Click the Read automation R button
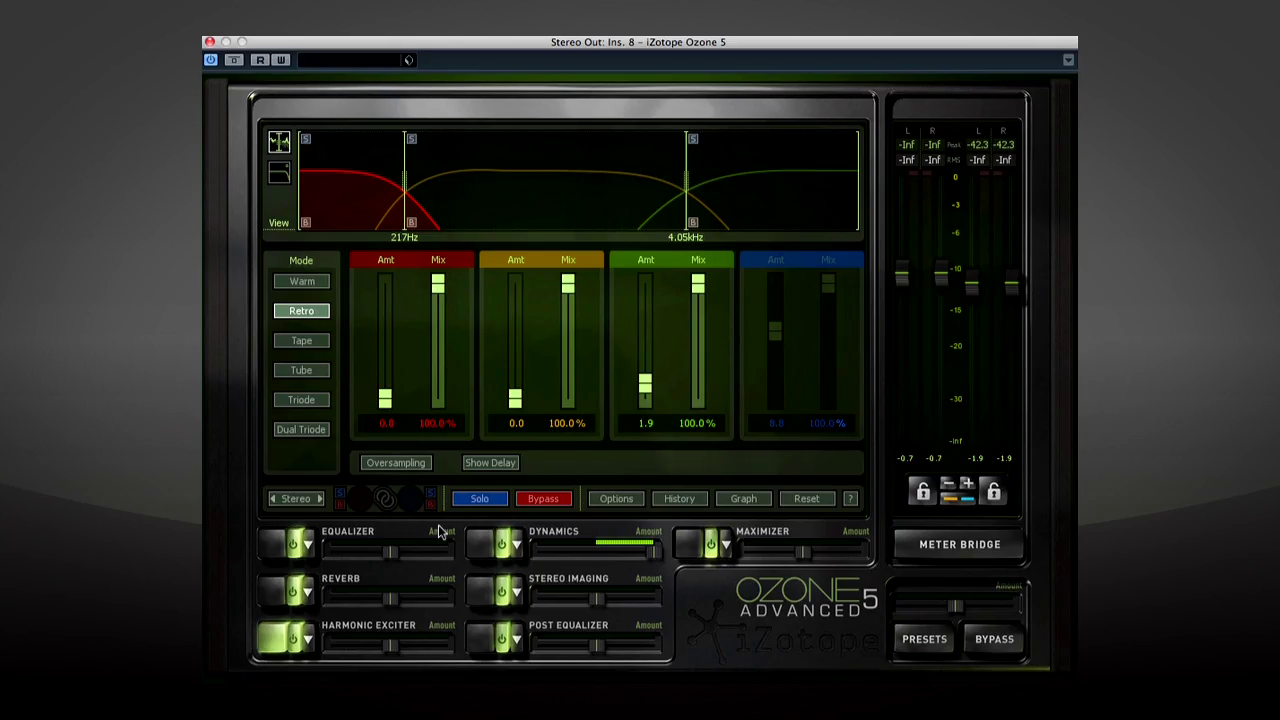Image resolution: width=1280 pixels, height=720 pixels. click(260, 60)
